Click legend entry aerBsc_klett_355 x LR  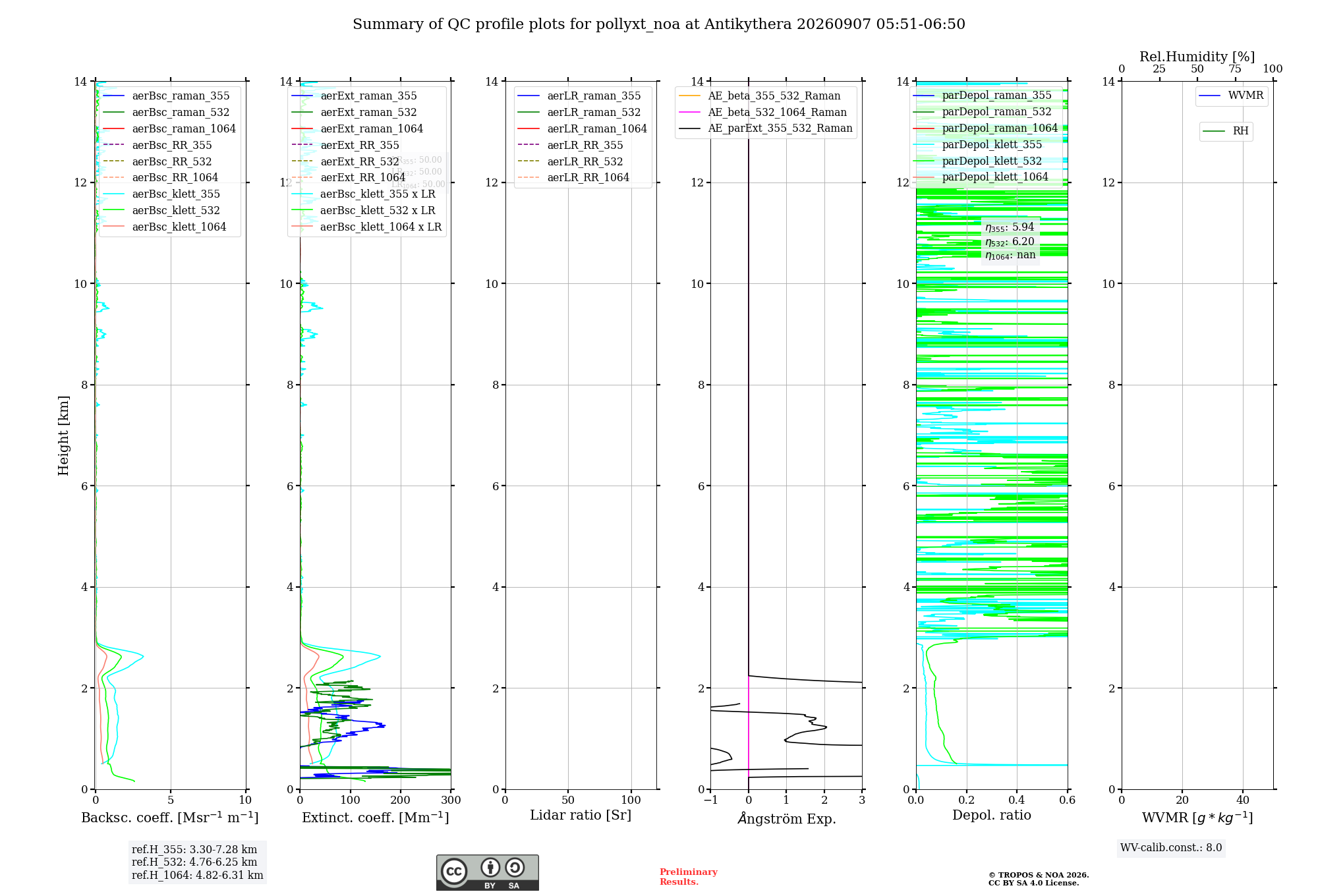pyautogui.click(x=364, y=194)
